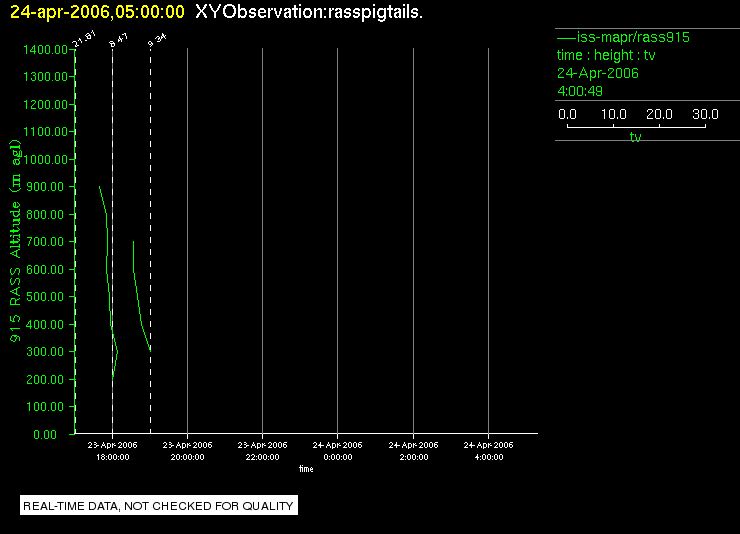Click the REAL-TIME DATA, NOT CHECKED FOR QUALITY banner
The image size is (740, 534).
tap(159, 506)
